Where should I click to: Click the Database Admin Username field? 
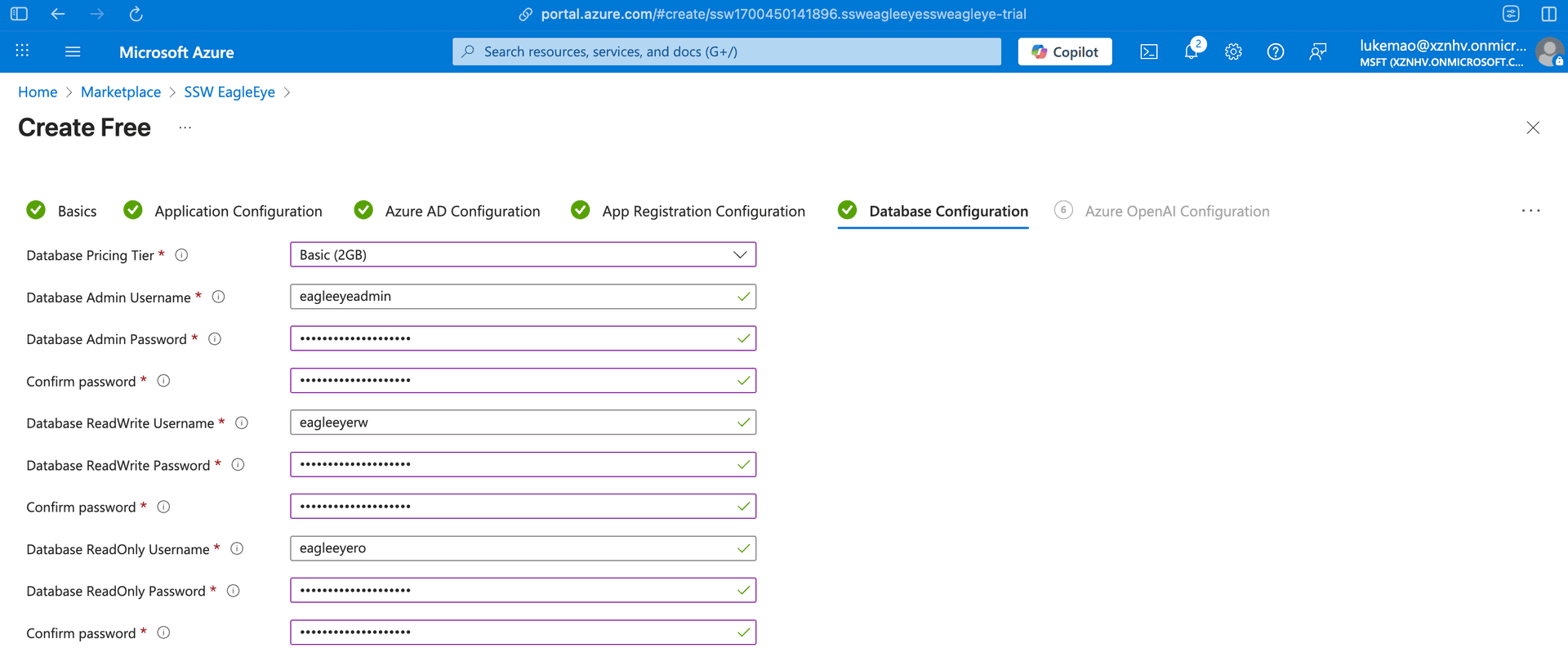[523, 297]
